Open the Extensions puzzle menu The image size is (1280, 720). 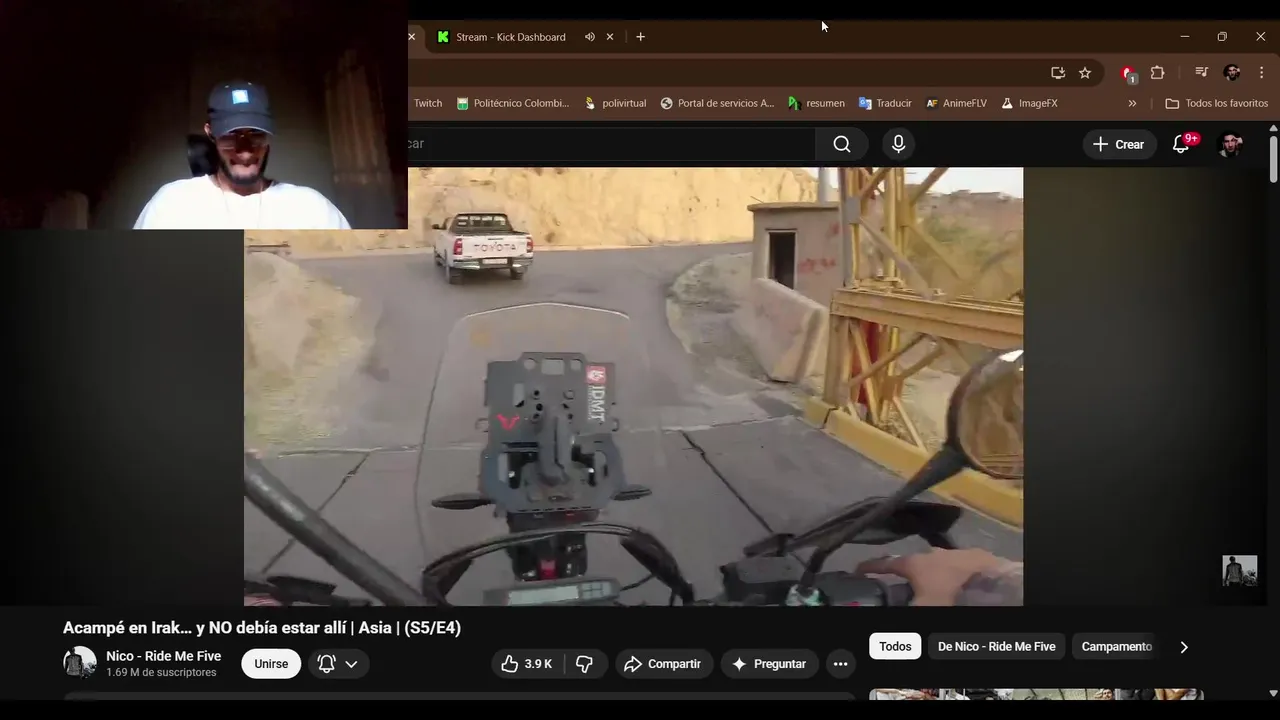(1158, 73)
